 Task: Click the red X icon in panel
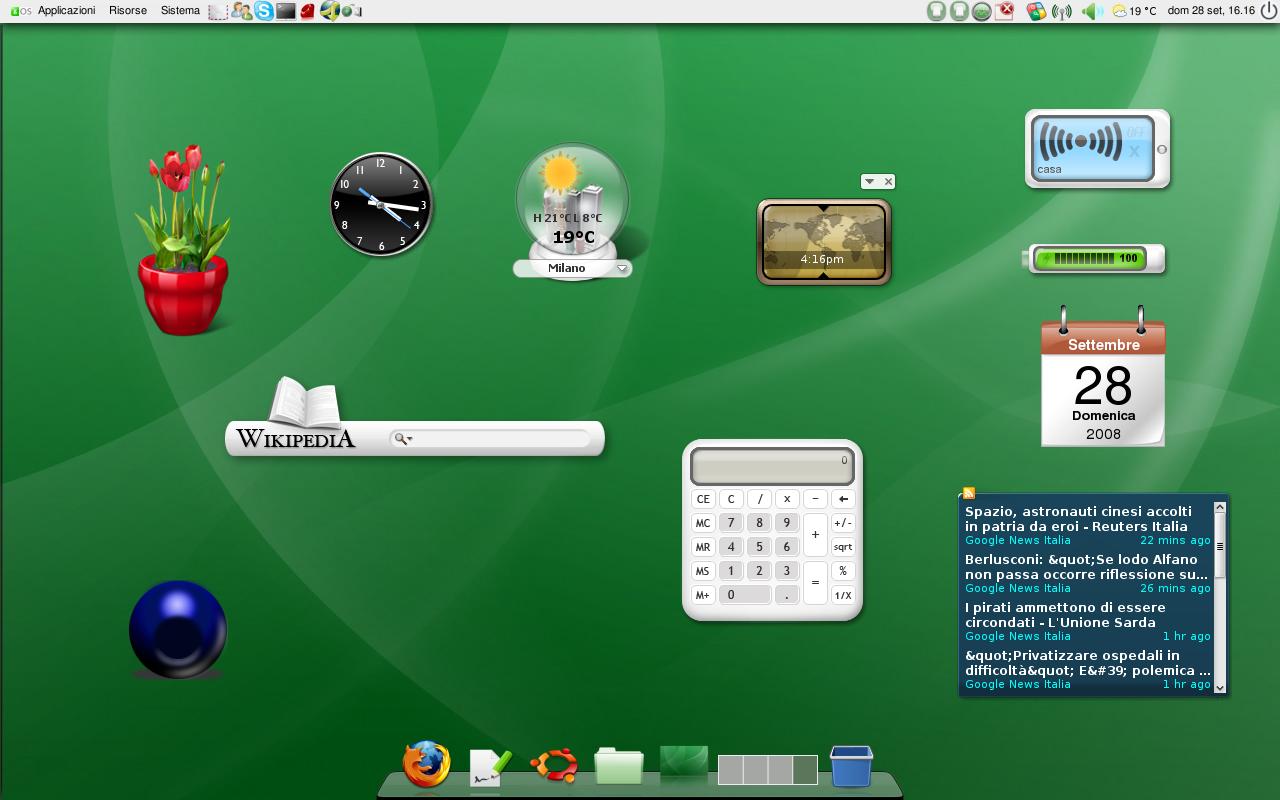[x=1006, y=11]
